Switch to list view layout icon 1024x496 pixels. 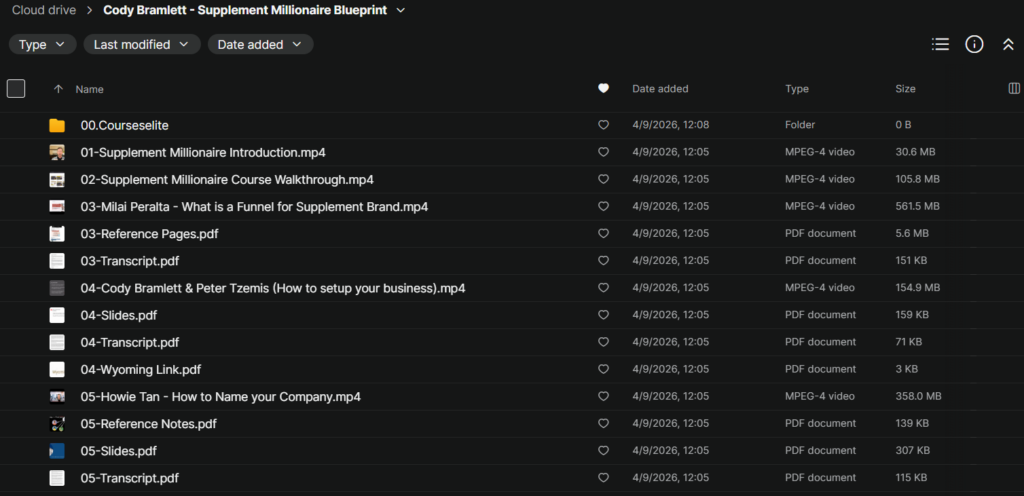[x=940, y=44]
